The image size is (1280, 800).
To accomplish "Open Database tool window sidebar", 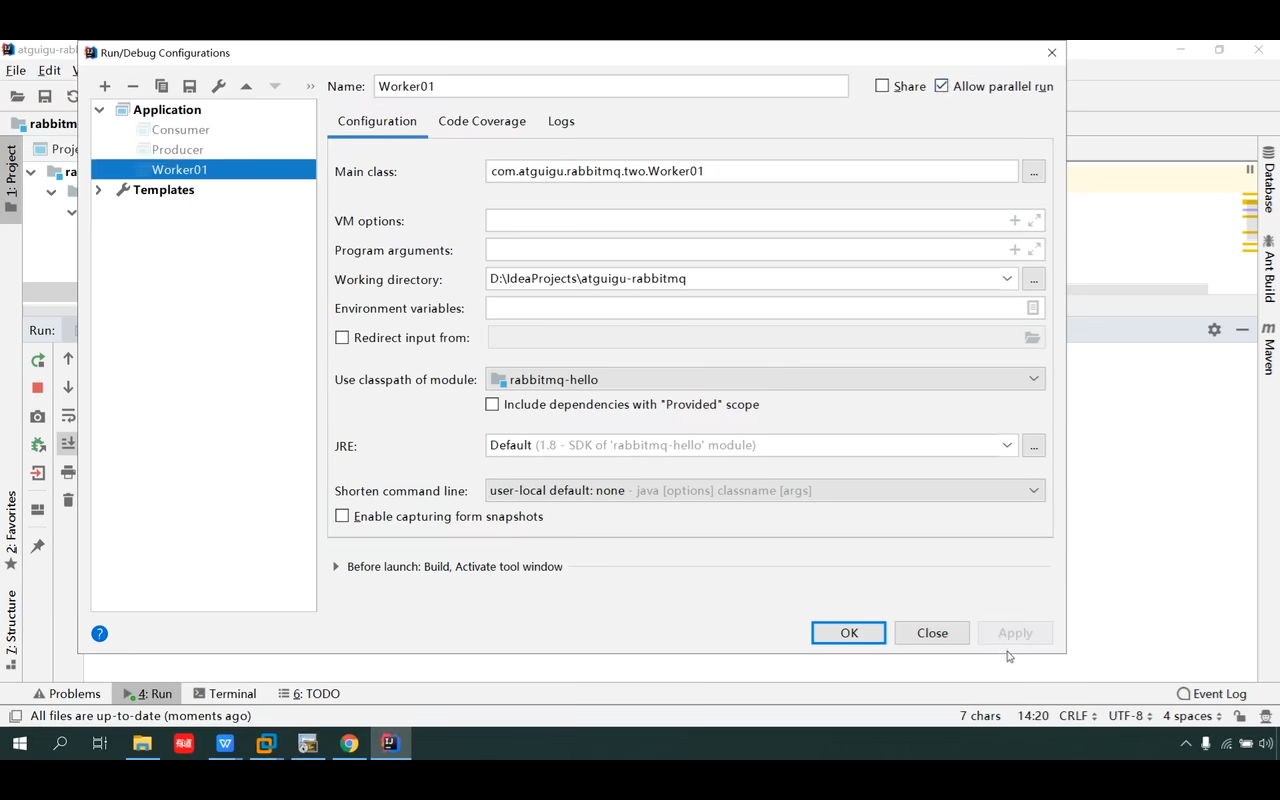I will click(1269, 180).
